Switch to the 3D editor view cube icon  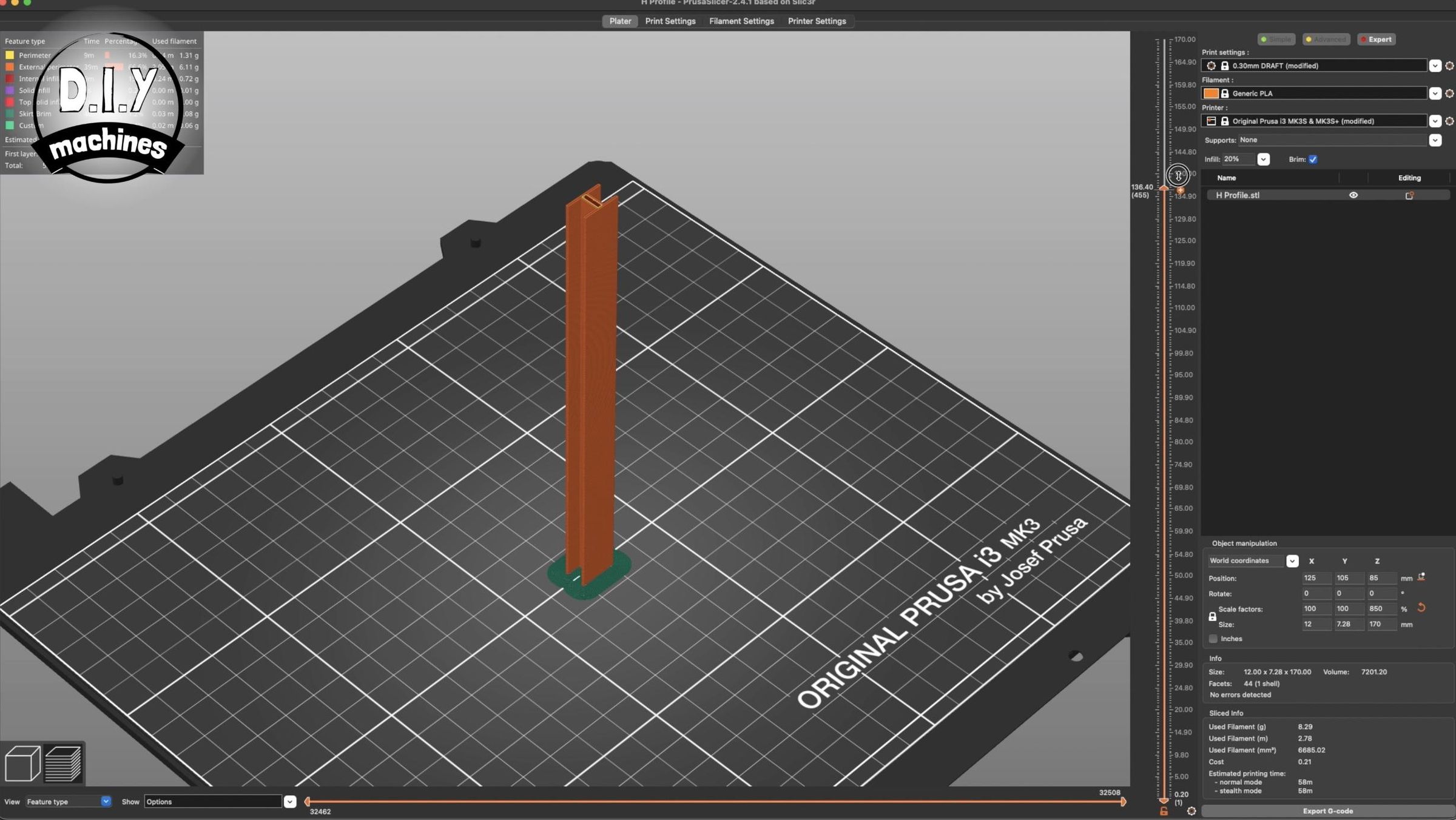pos(22,763)
